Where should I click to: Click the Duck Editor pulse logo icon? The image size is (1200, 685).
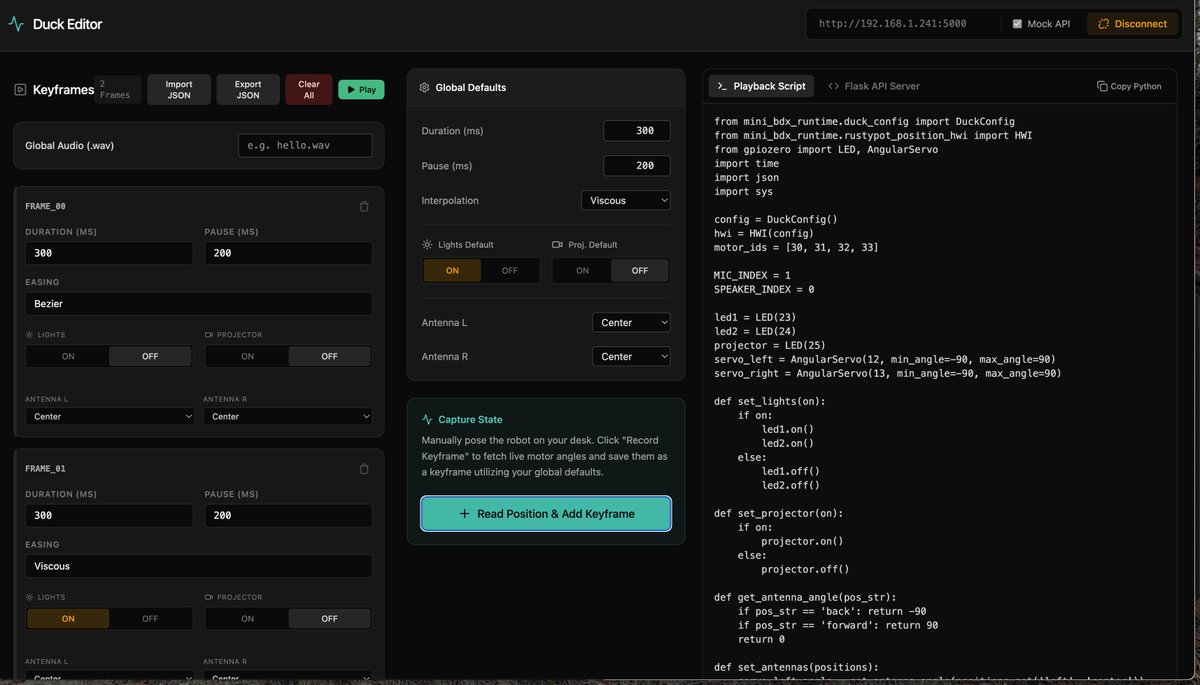click(16, 24)
